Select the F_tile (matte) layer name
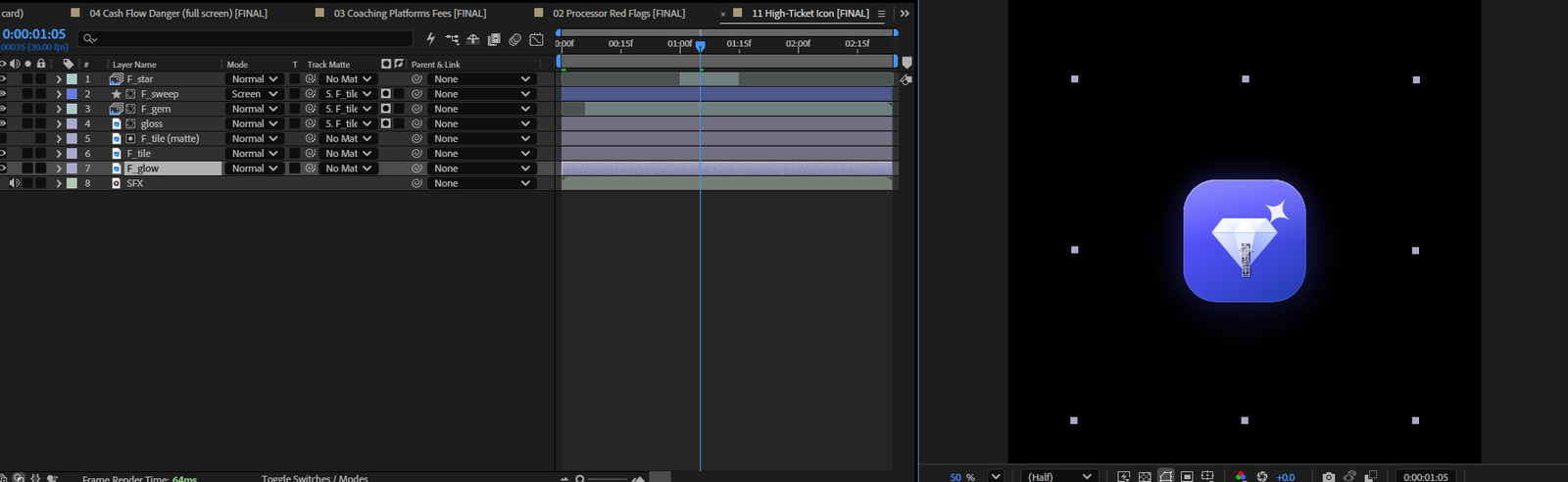This screenshot has width=1568, height=482. (170, 139)
